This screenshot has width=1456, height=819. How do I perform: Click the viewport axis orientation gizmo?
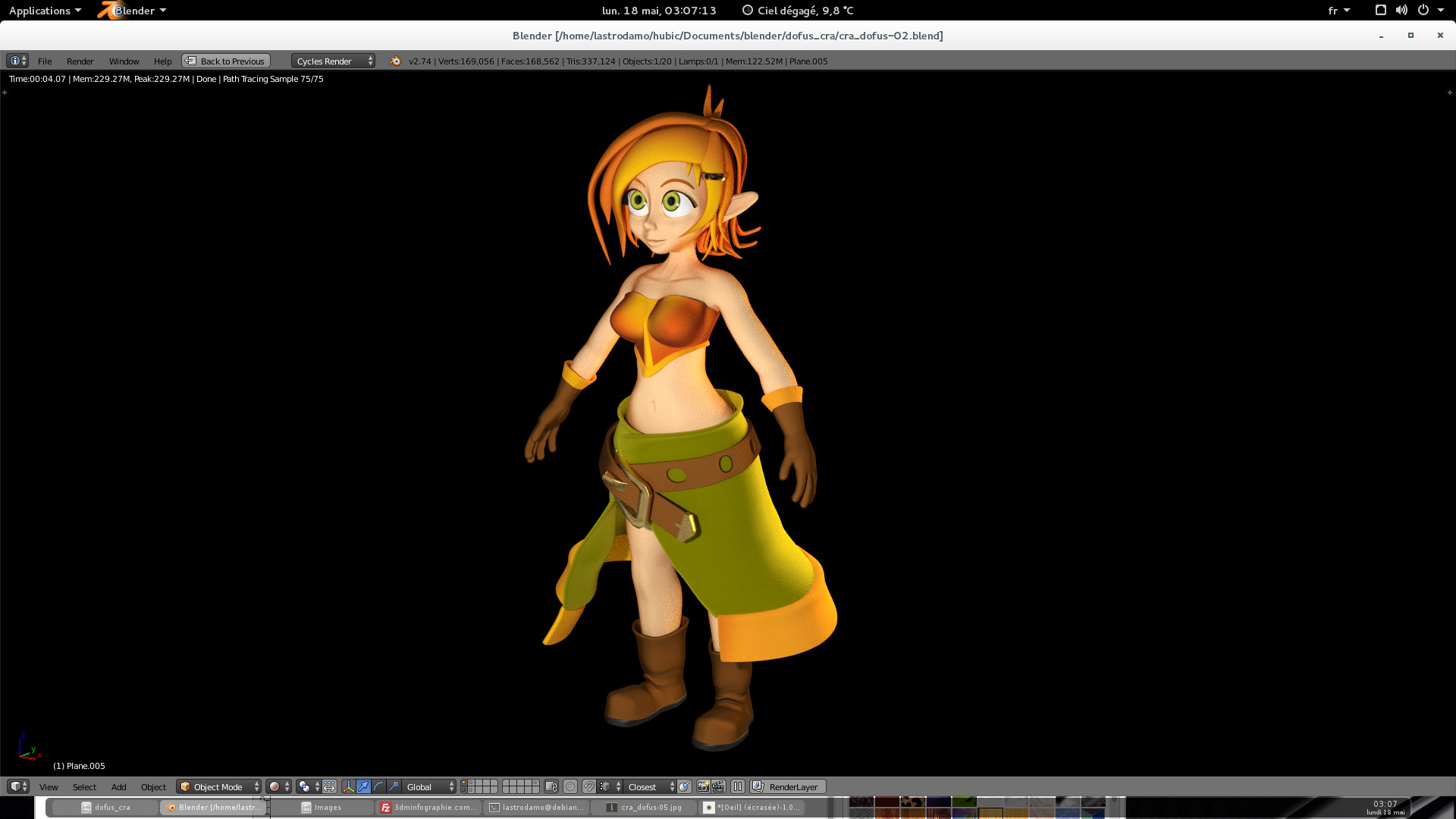29,747
